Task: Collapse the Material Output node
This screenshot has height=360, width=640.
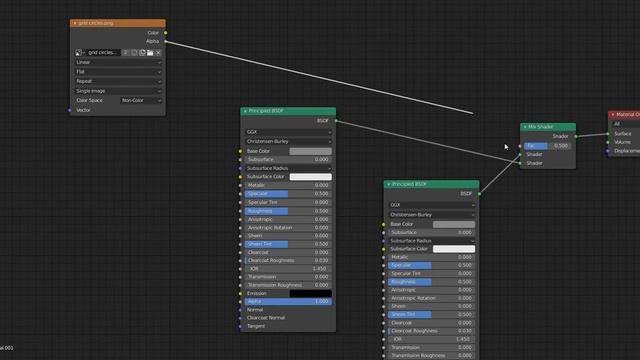Action: tap(613, 115)
